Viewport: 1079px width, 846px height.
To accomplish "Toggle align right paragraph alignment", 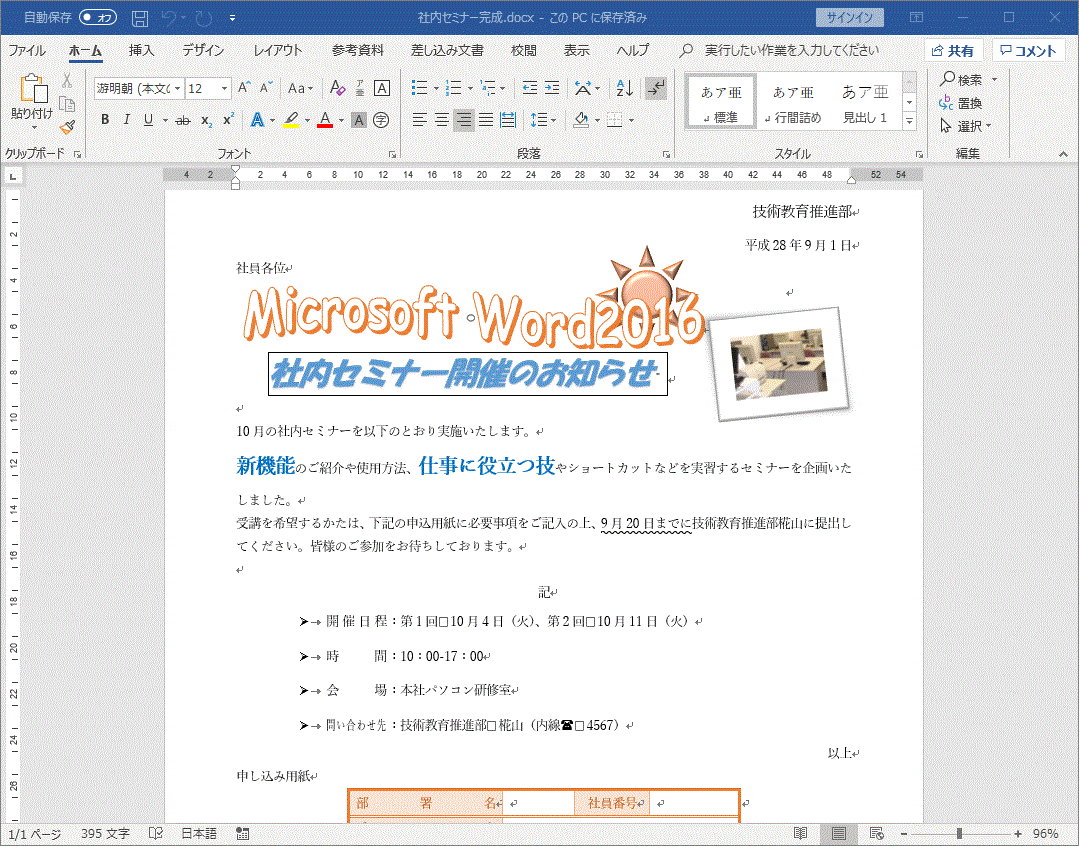I will point(464,120).
